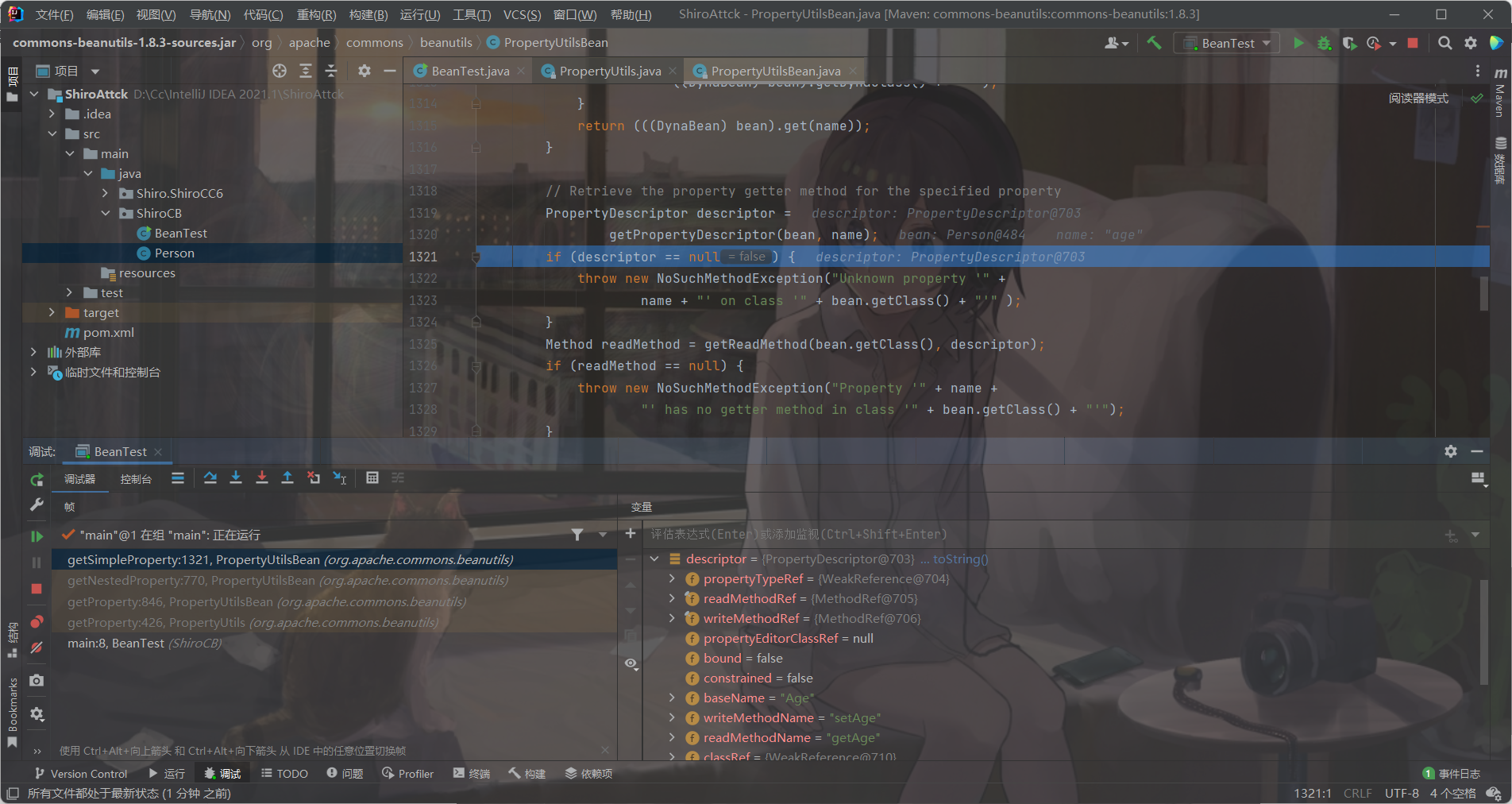Open the 文件(F) menu
Screen dimensions: 1512x804
54,14
